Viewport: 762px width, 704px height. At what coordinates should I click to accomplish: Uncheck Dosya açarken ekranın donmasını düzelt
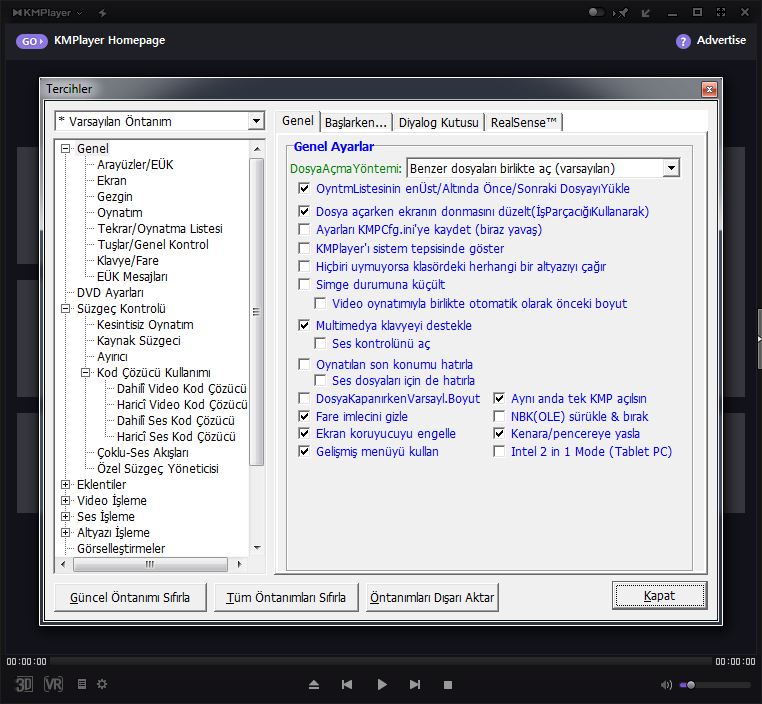(x=304, y=211)
